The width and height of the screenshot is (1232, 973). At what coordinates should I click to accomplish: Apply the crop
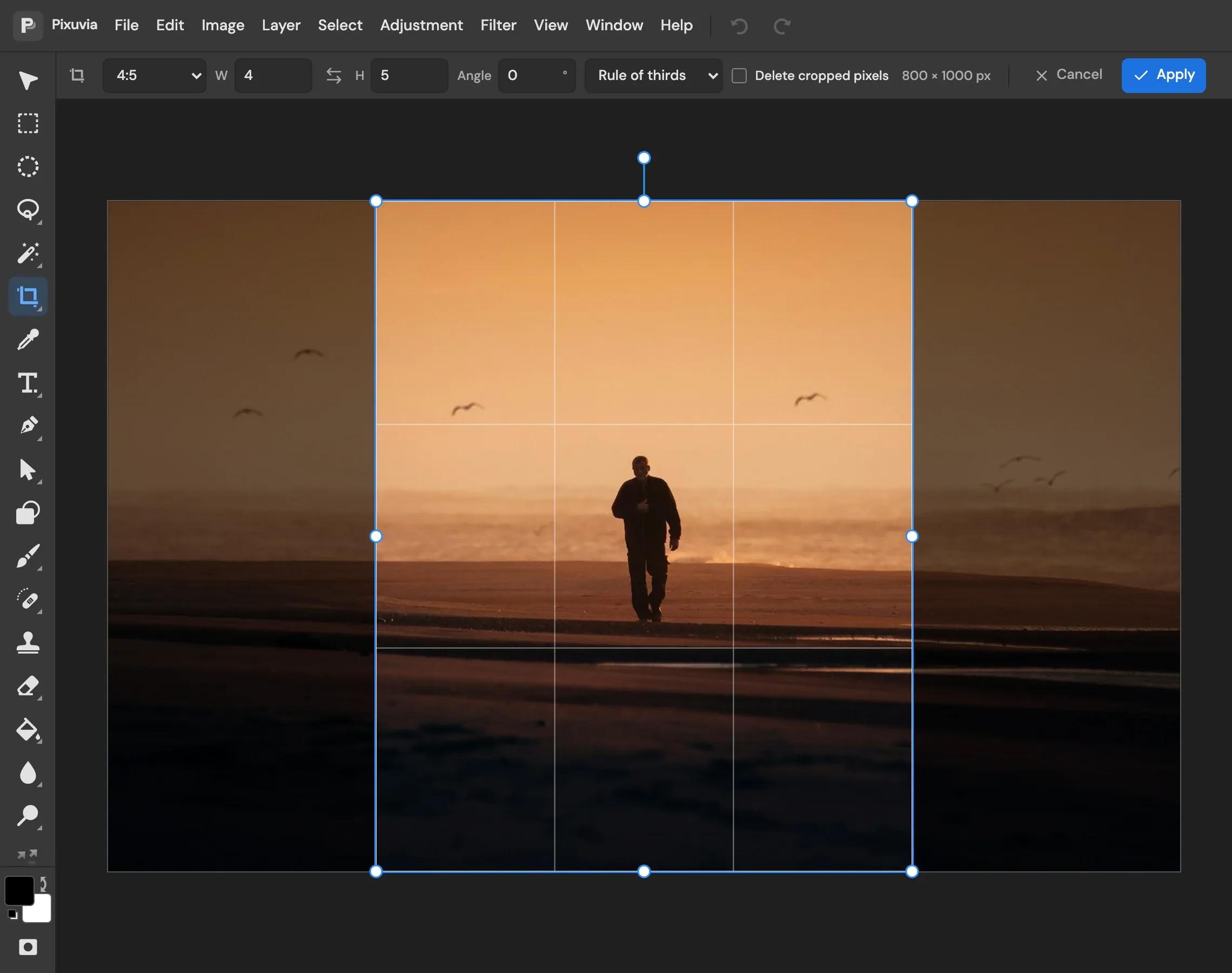1163,75
